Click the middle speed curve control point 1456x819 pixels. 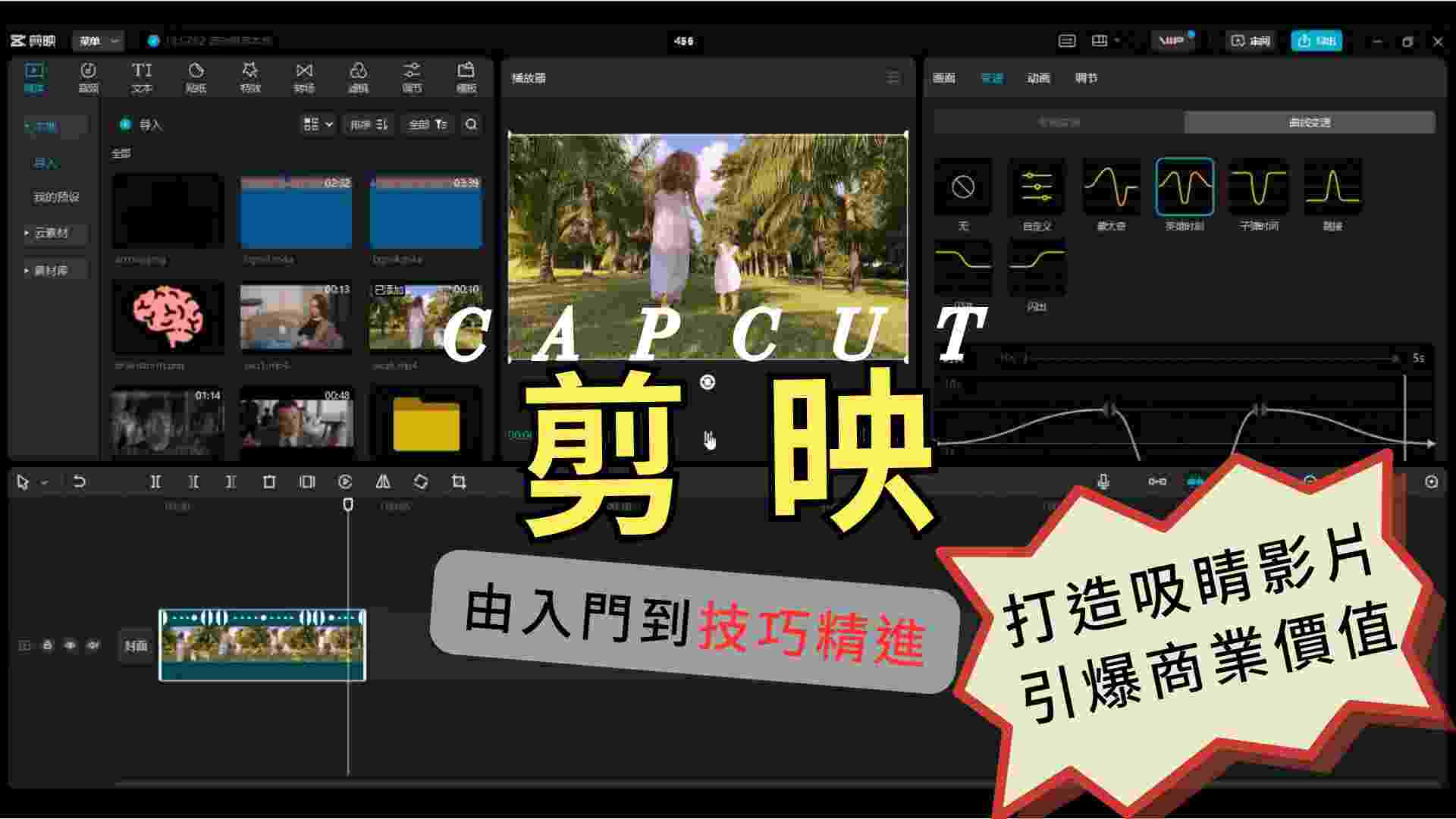(1260, 410)
